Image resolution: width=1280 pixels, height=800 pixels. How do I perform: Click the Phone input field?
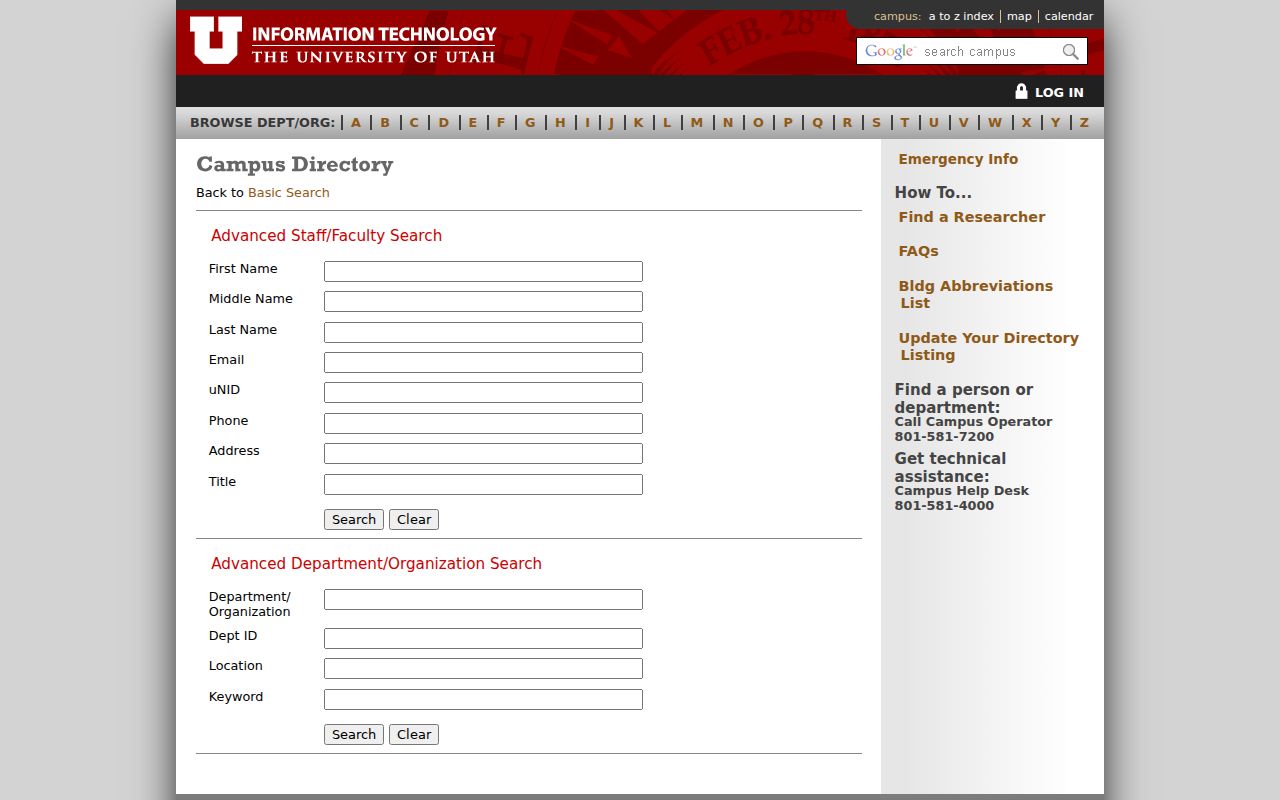pos(483,423)
